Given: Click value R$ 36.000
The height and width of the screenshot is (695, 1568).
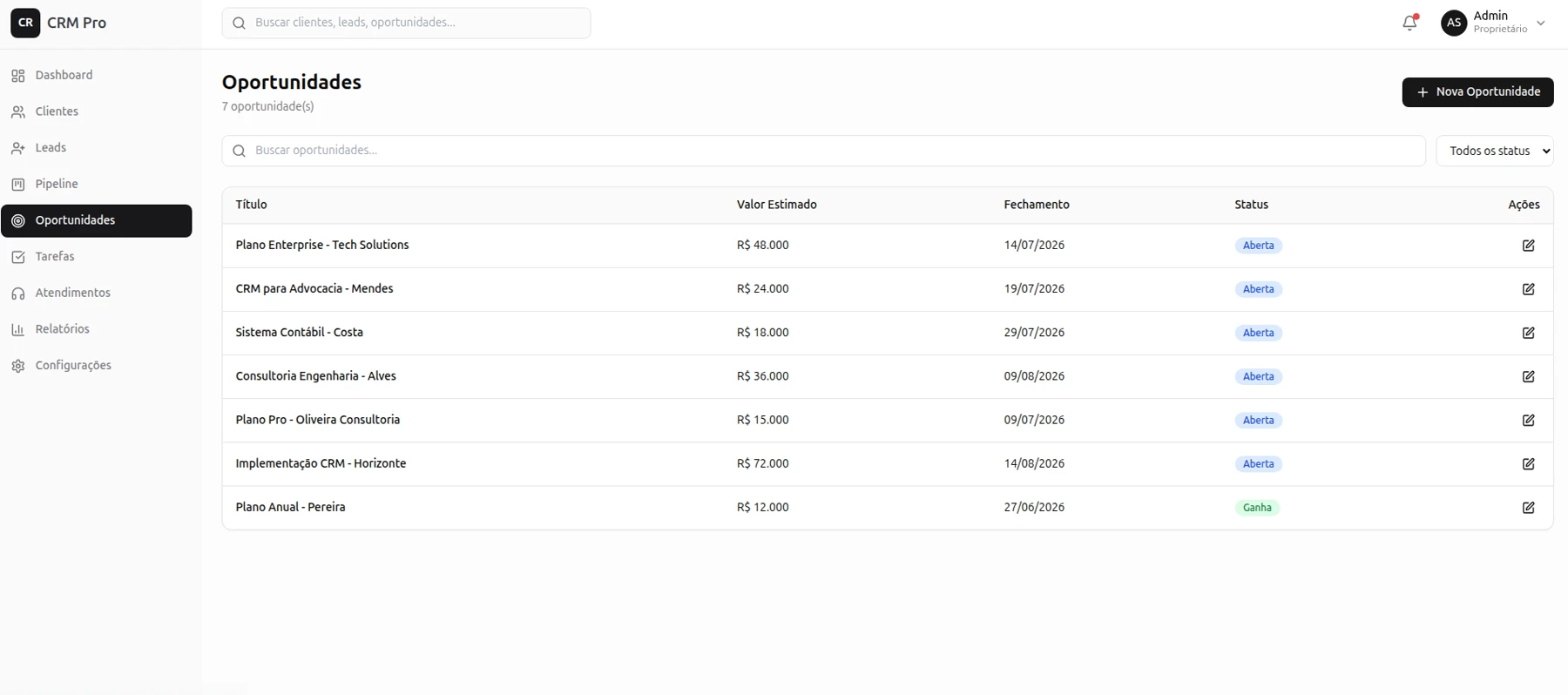Looking at the screenshot, I should pos(762,376).
